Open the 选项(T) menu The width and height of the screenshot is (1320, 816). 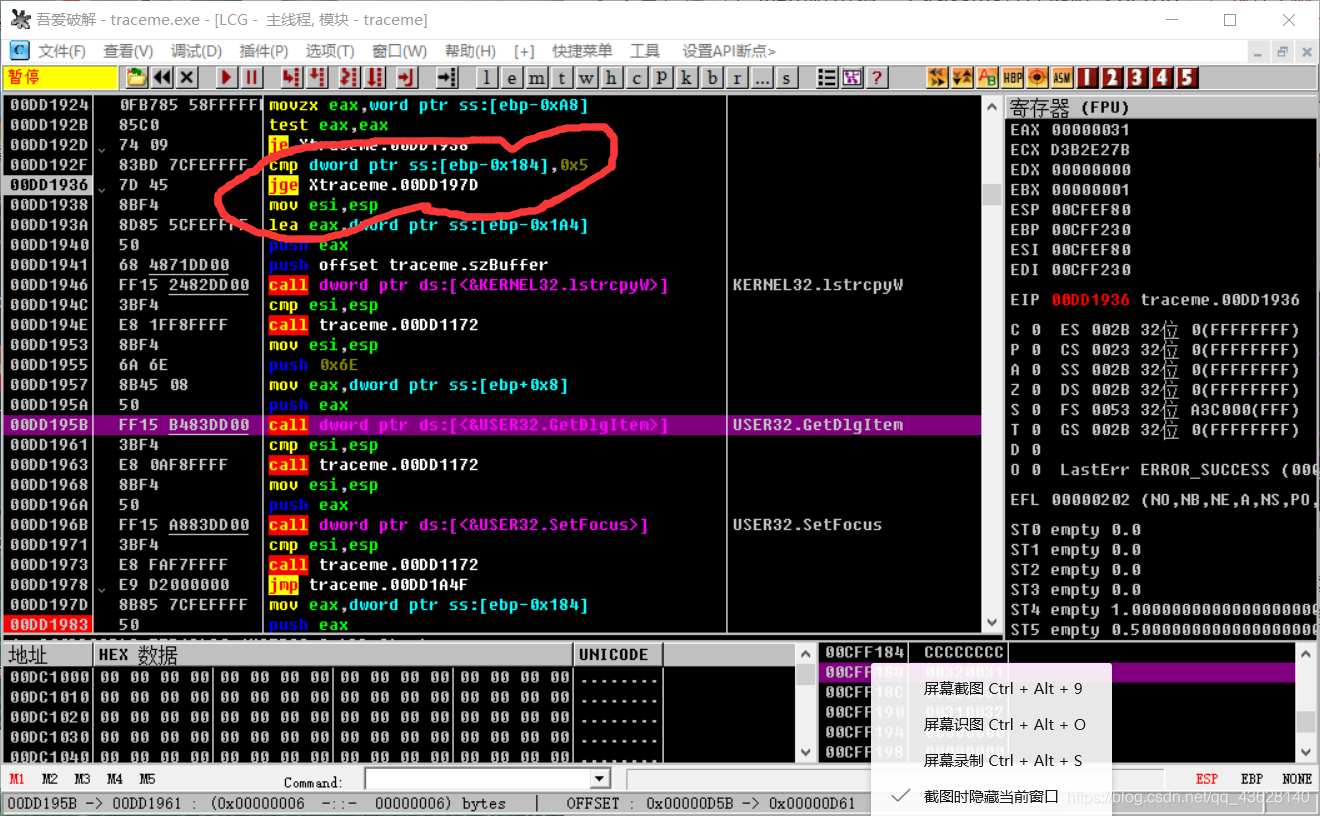(330, 51)
